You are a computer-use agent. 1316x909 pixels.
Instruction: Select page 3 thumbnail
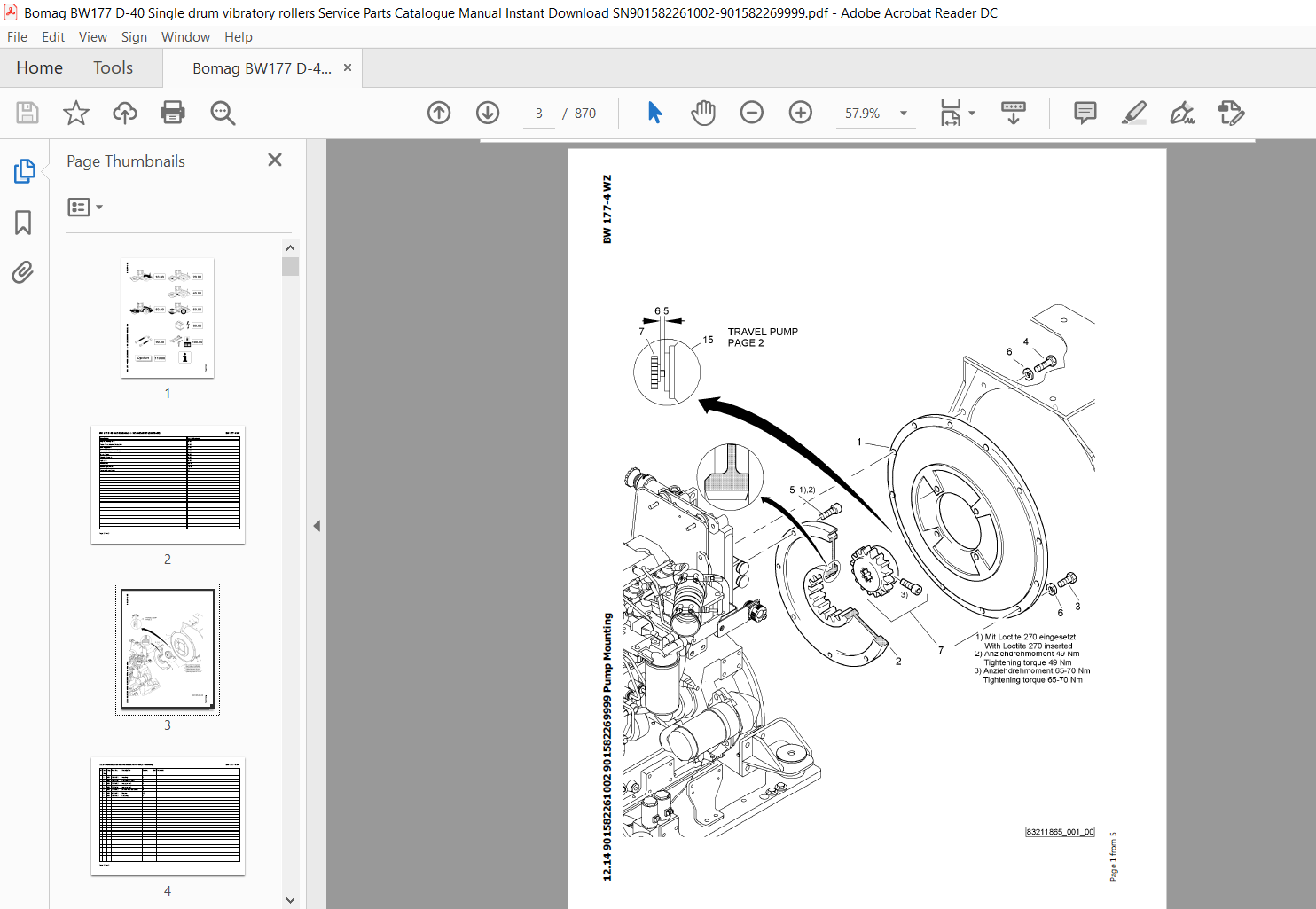coord(168,649)
